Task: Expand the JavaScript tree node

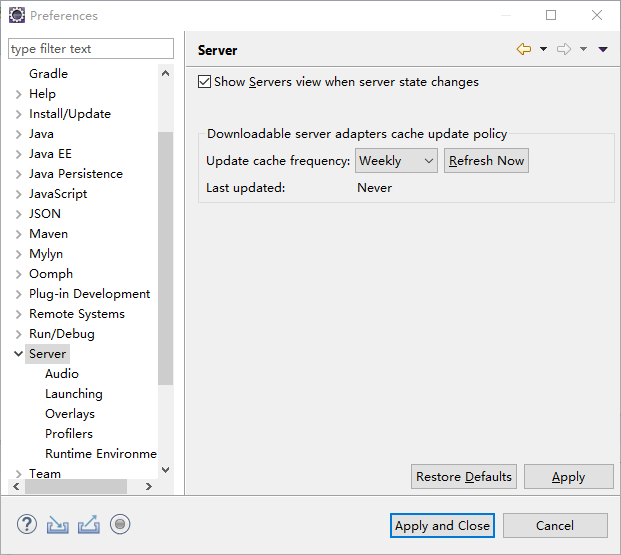Action: coord(18,194)
